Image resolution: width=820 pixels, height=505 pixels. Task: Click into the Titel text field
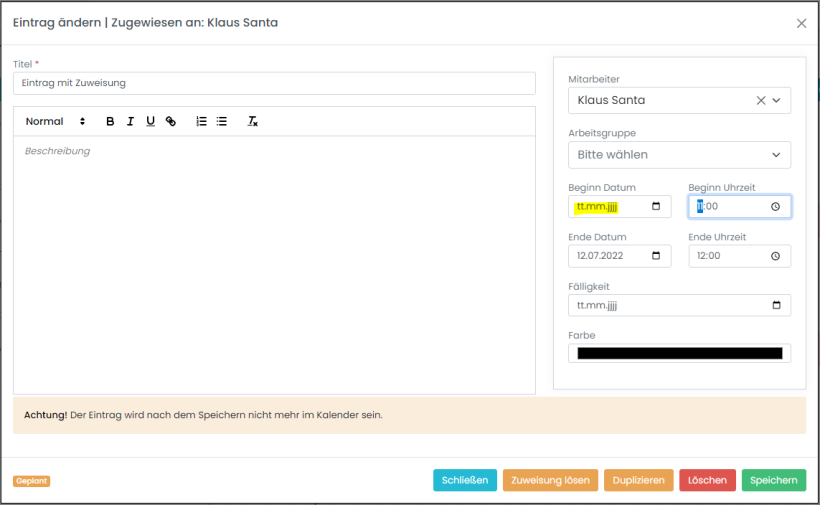point(274,83)
